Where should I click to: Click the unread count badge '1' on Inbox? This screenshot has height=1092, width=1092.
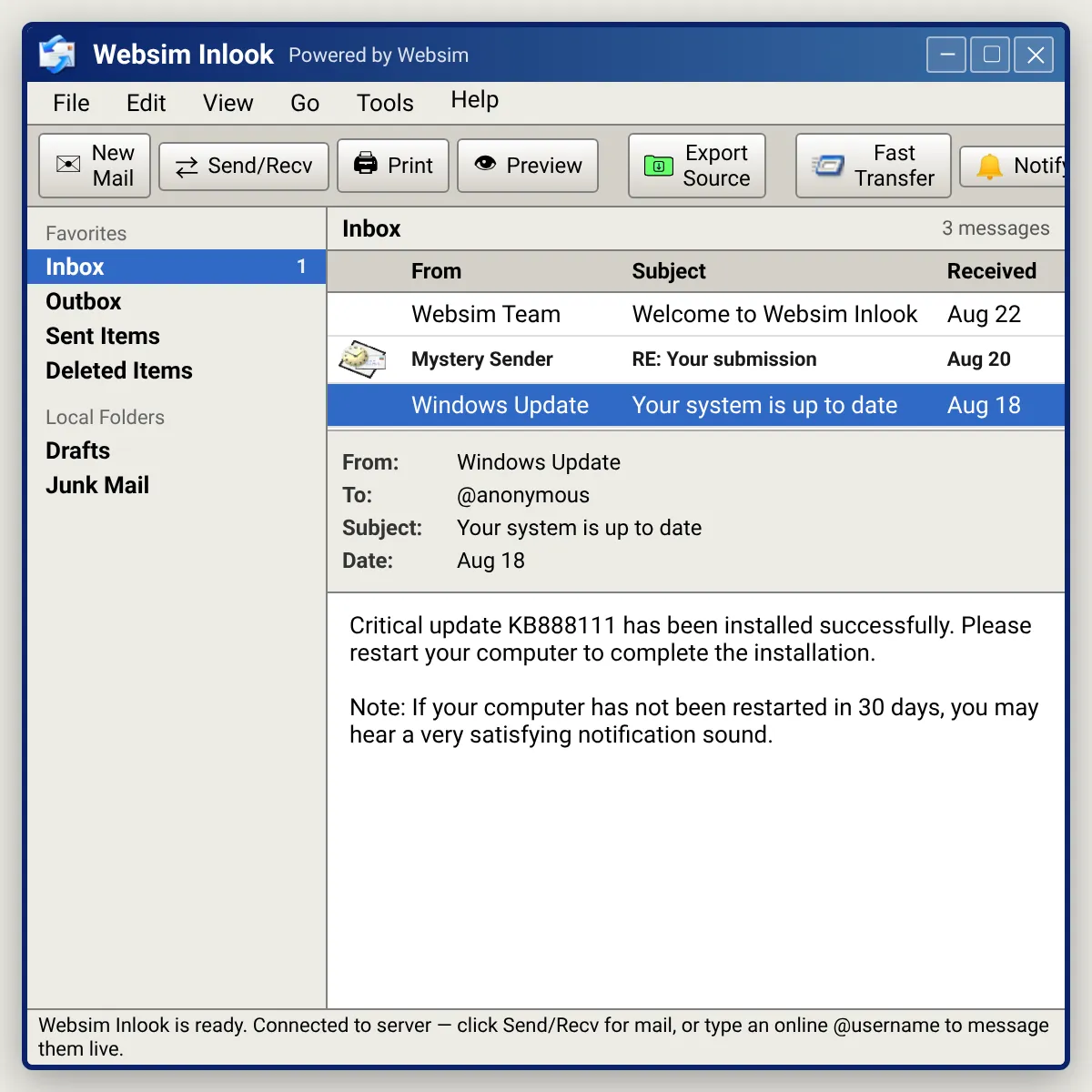click(x=301, y=267)
